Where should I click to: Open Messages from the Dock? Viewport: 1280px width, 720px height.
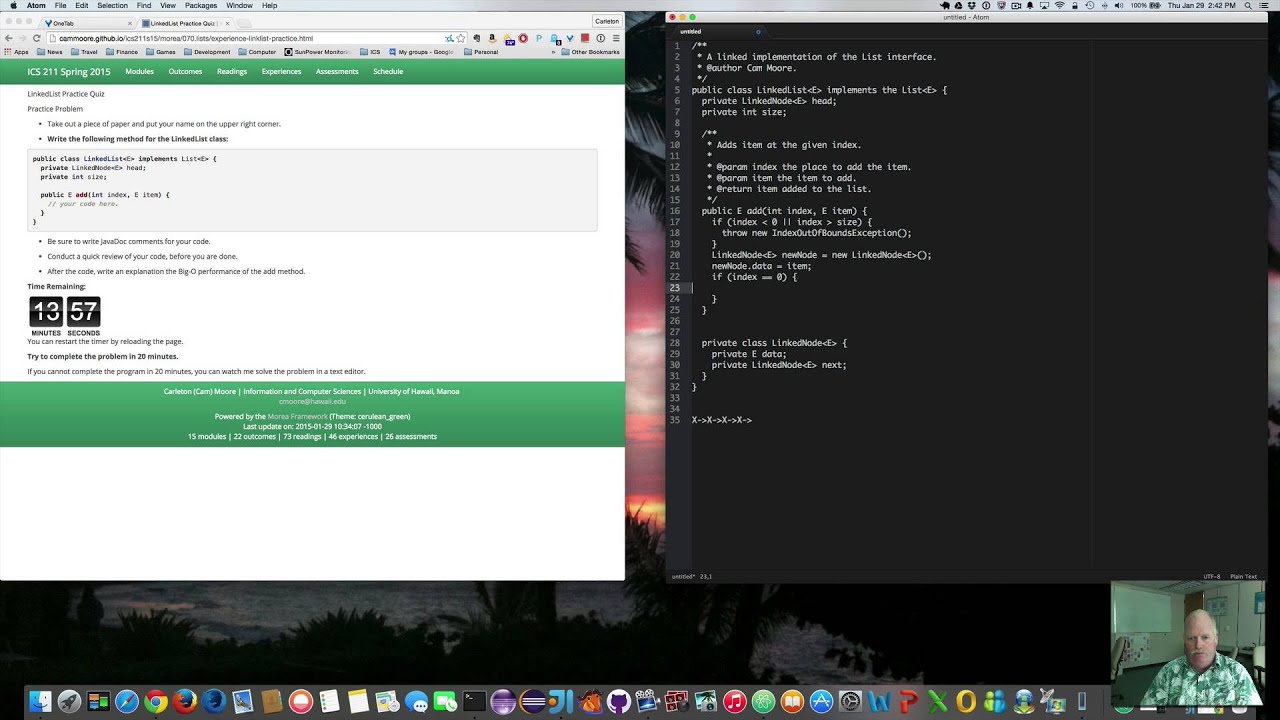pyautogui.click(x=416, y=702)
